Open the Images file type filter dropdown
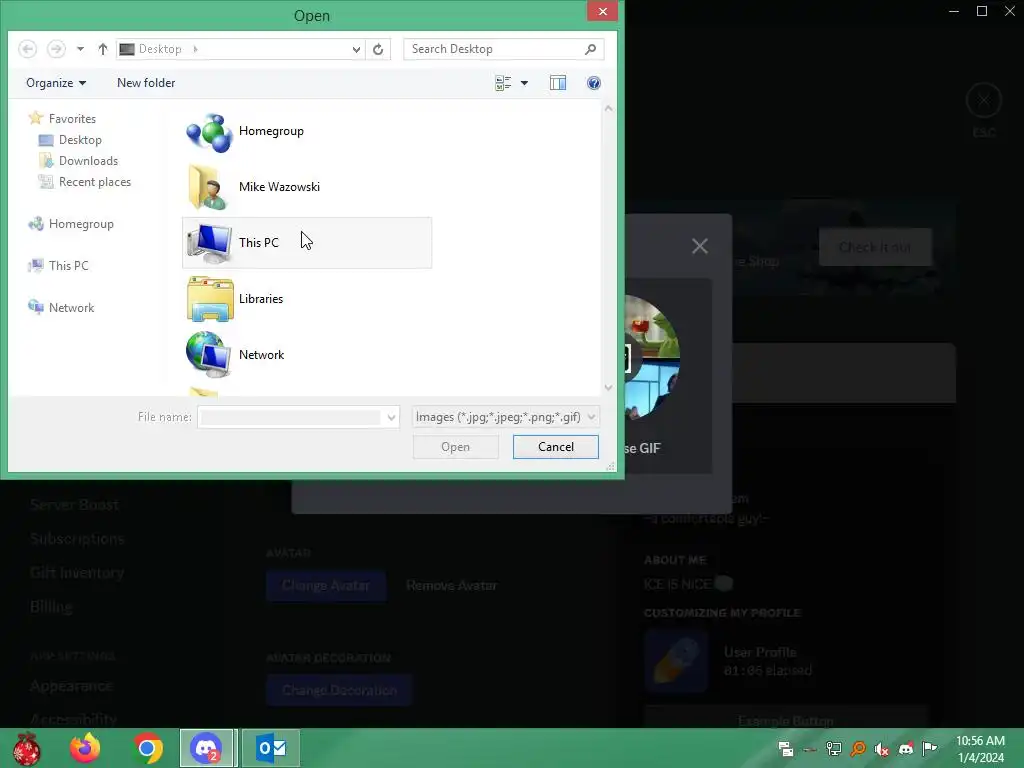 point(505,417)
